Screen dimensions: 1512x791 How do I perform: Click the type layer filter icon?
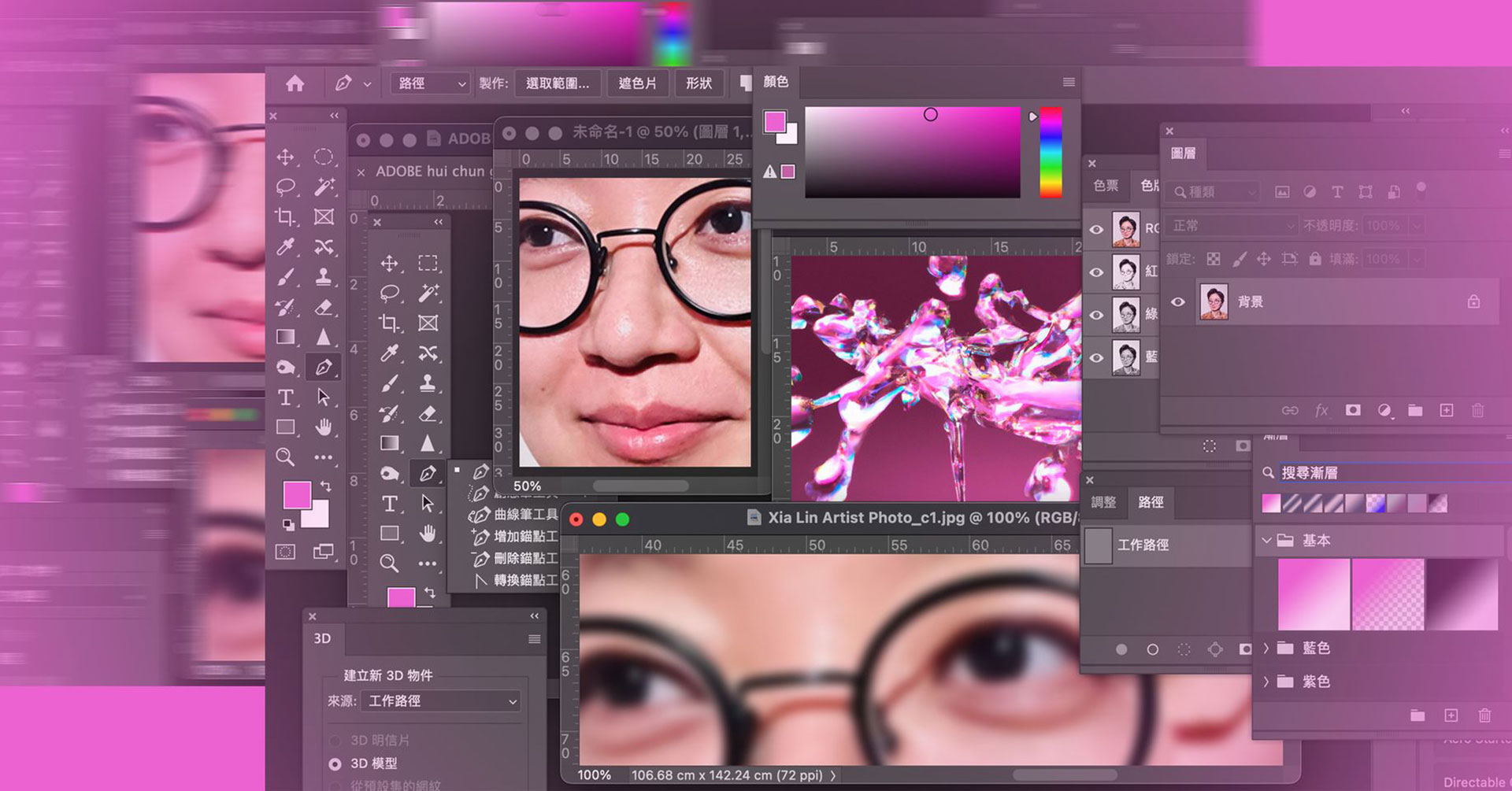click(x=1337, y=192)
